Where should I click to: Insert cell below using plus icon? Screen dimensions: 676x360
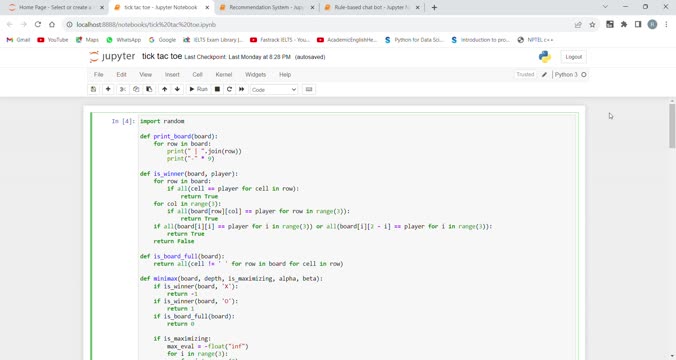108,89
